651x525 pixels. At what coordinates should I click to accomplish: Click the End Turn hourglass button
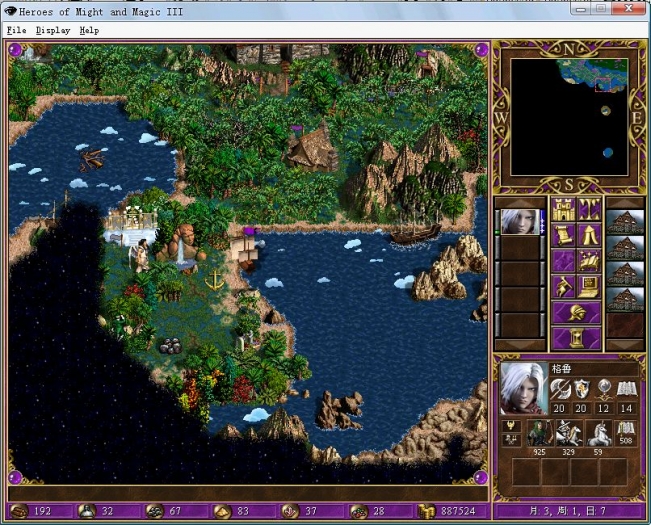click(x=576, y=338)
